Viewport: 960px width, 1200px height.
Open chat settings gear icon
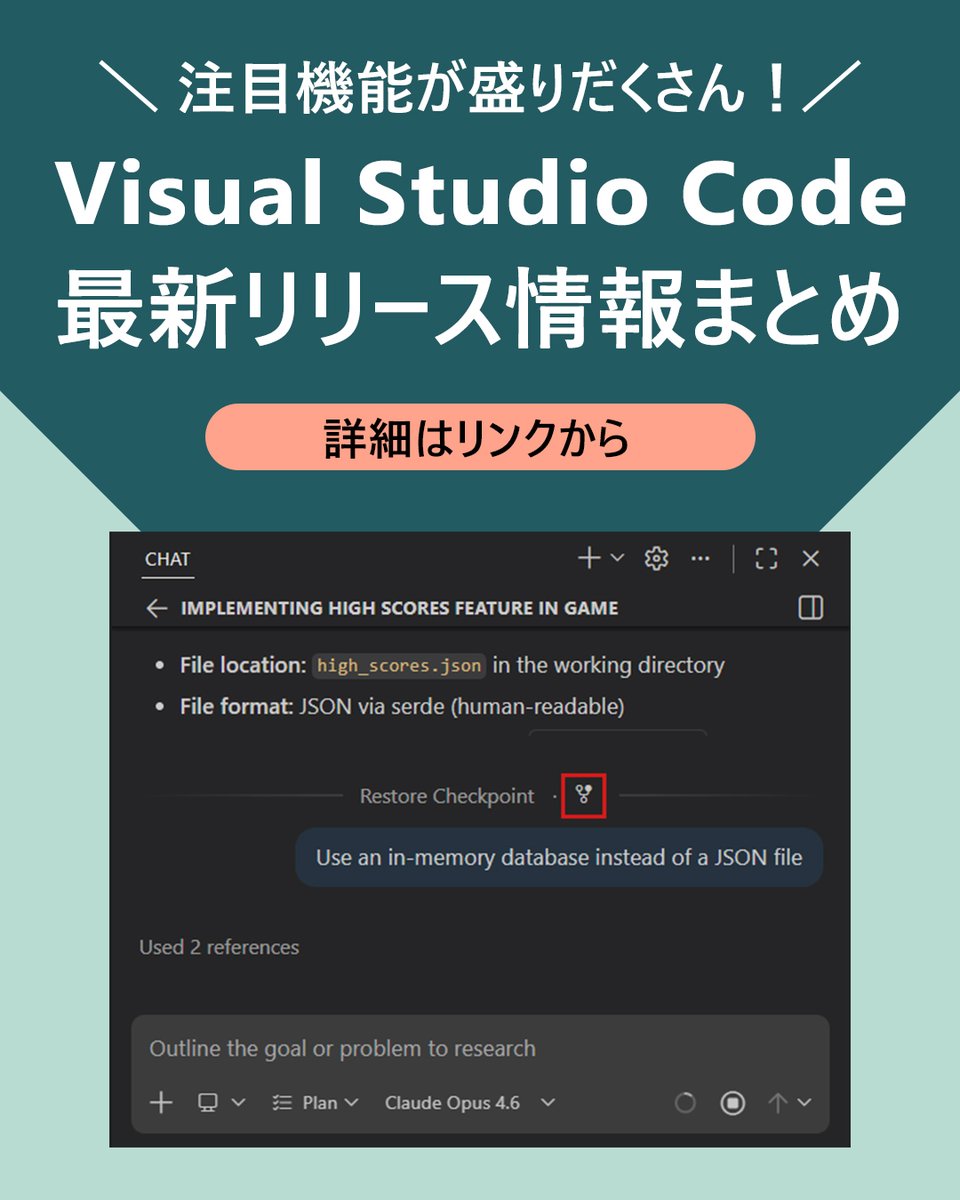(656, 559)
